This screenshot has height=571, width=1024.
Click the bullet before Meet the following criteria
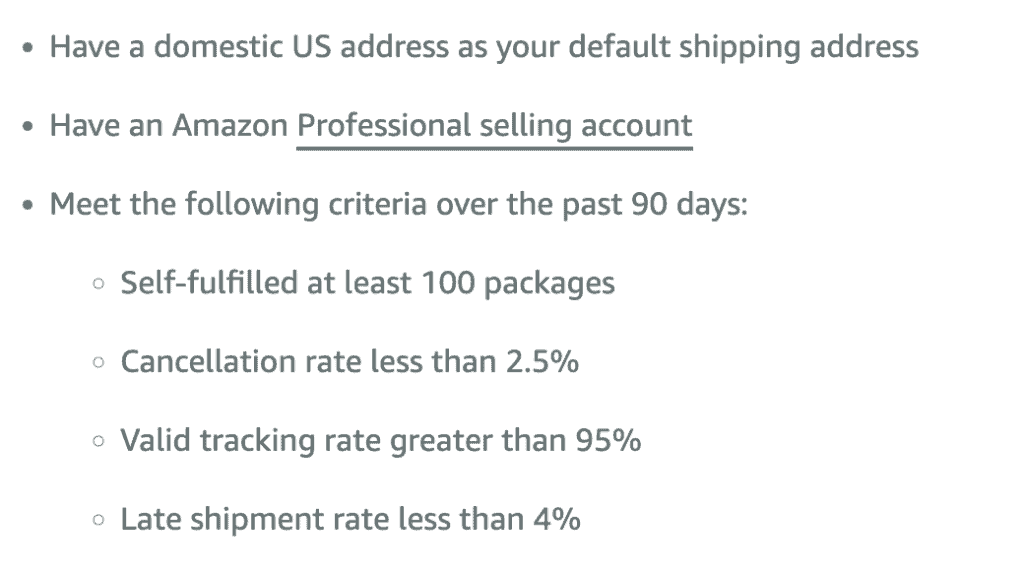point(31,207)
